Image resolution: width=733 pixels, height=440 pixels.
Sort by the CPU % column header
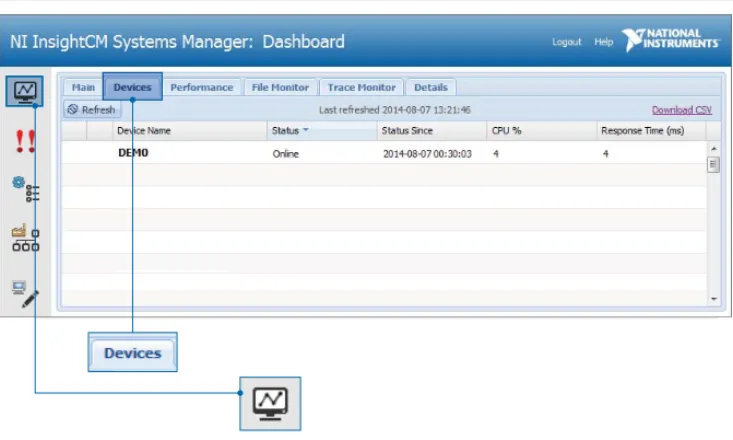(541, 130)
